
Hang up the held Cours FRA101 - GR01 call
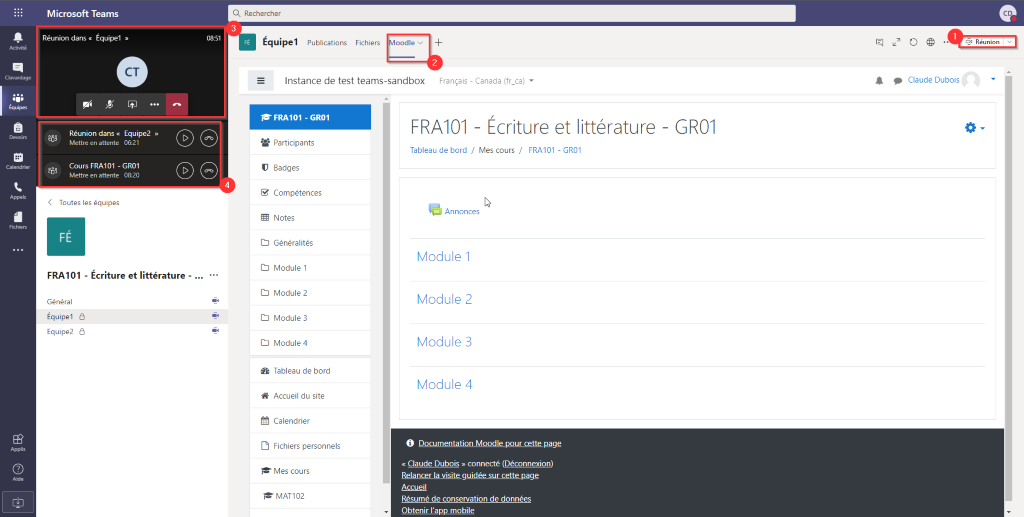[x=208, y=170]
